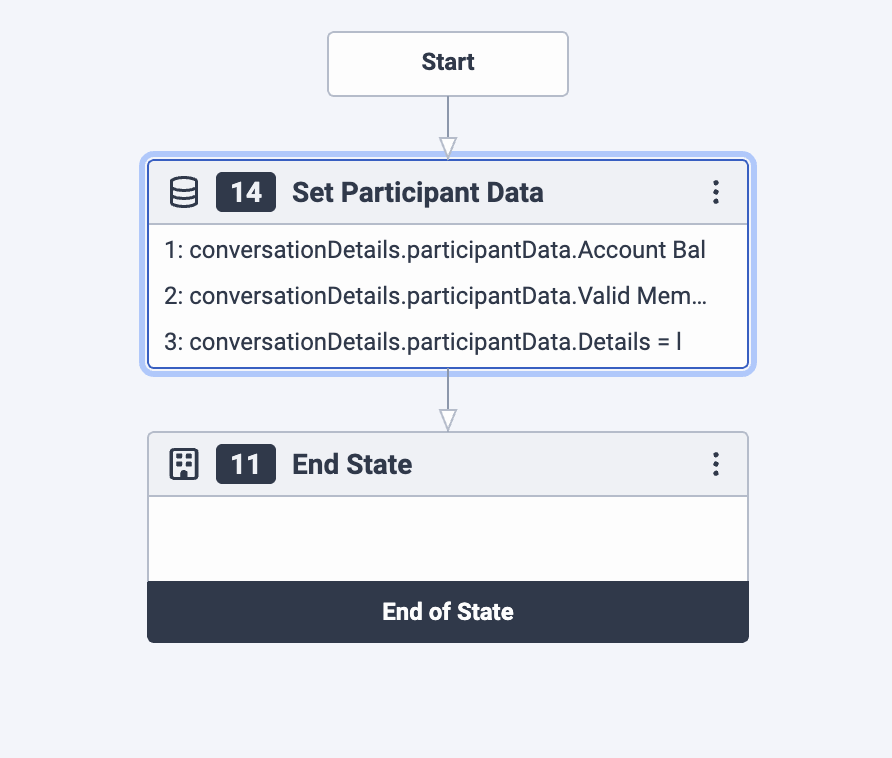
Task: Click the empty body of End State
Action: (448, 538)
